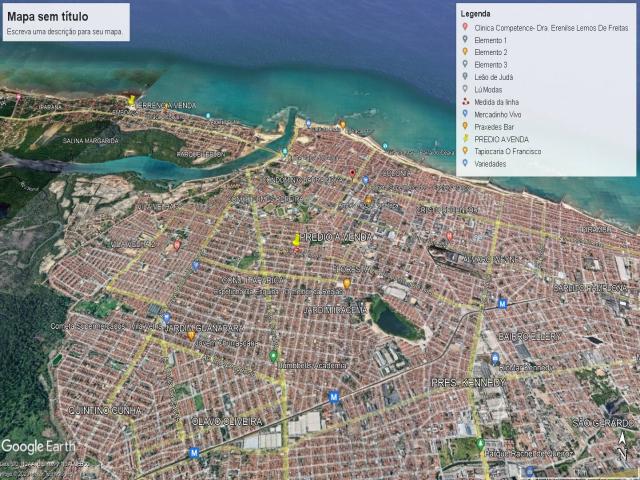Click legend pushpin icon for PREDIO A VENDA
The height and width of the screenshot is (480, 640).
point(465,138)
